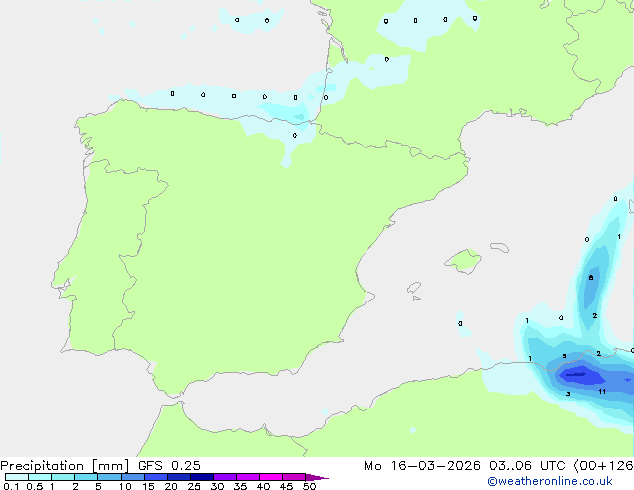Click the '35' legend scale label

(x=240, y=486)
